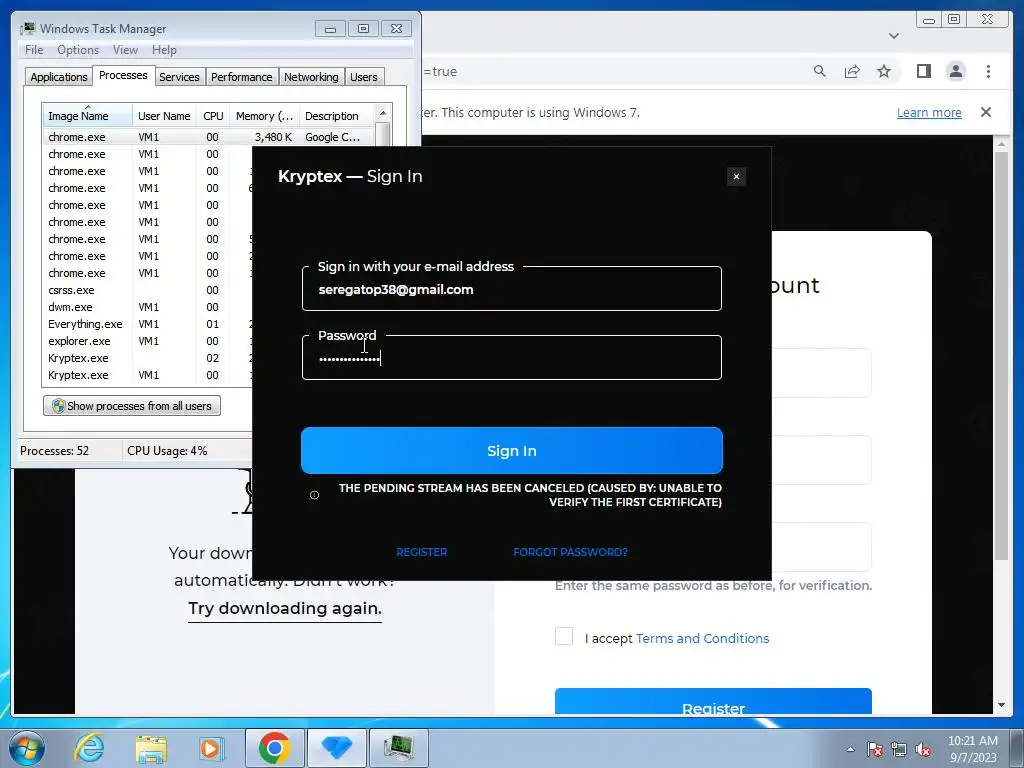Viewport: 1024px width, 768px height.
Task: Sort processes by User Name column
Action: click(x=164, y=116)
